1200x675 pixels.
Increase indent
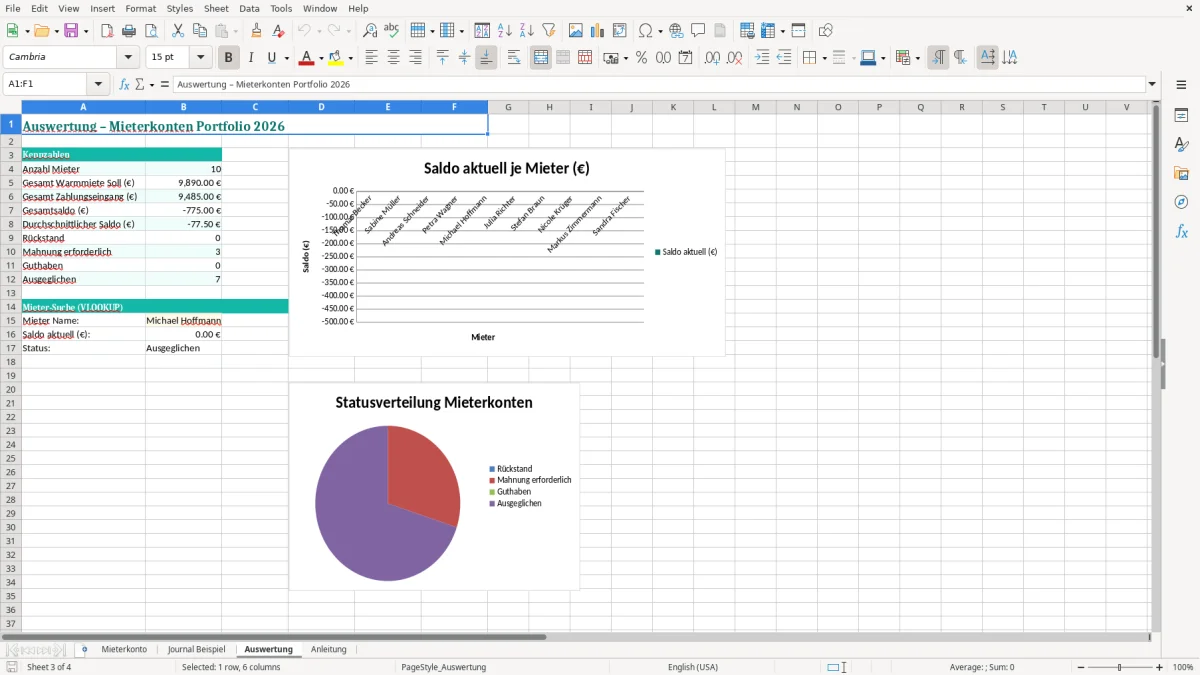pos(763,58)
